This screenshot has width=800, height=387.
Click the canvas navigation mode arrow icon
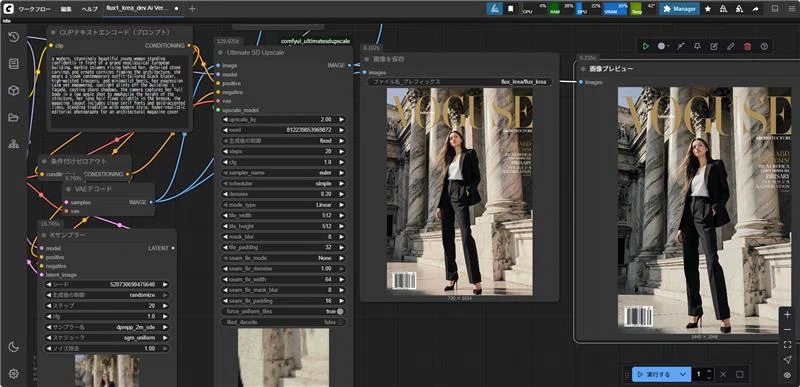click(787, 360)
